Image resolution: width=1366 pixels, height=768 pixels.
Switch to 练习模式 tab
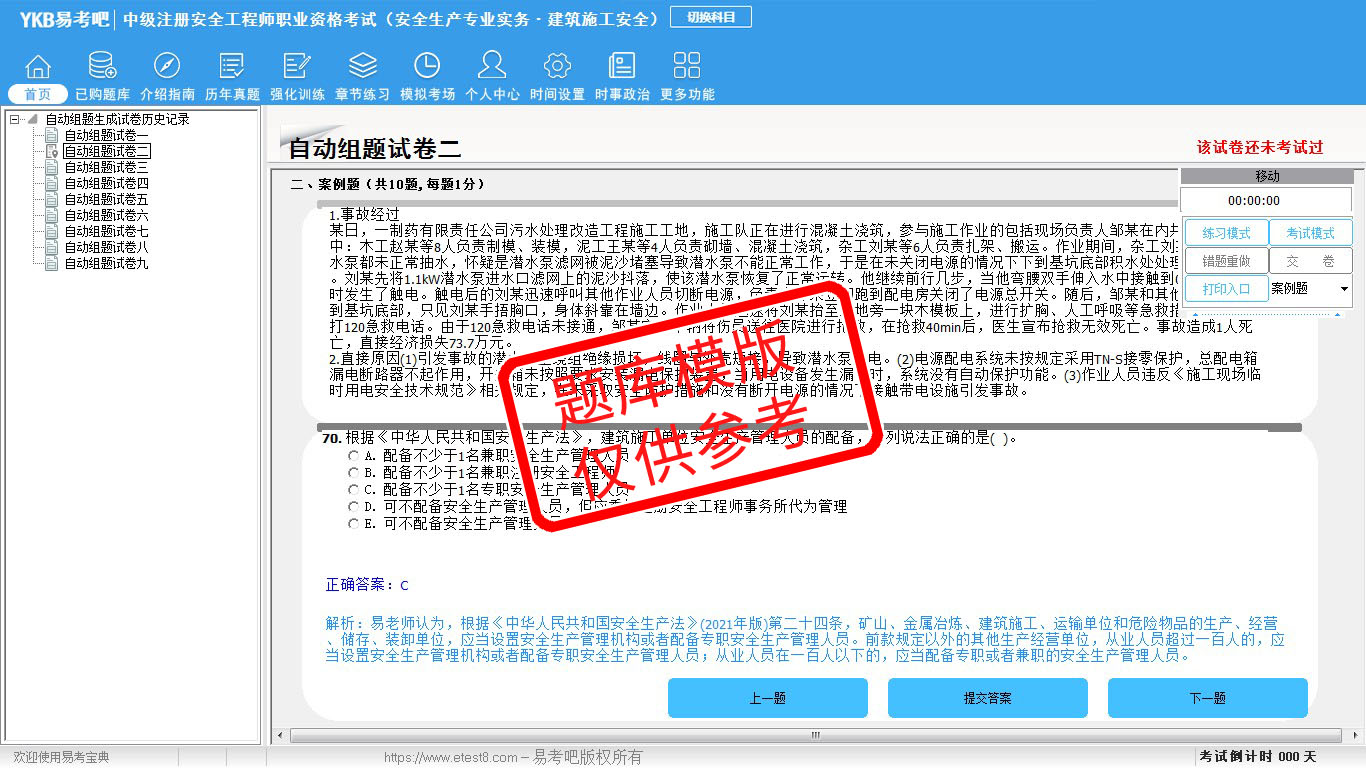pyautogui.click(x=1226, y=233)
